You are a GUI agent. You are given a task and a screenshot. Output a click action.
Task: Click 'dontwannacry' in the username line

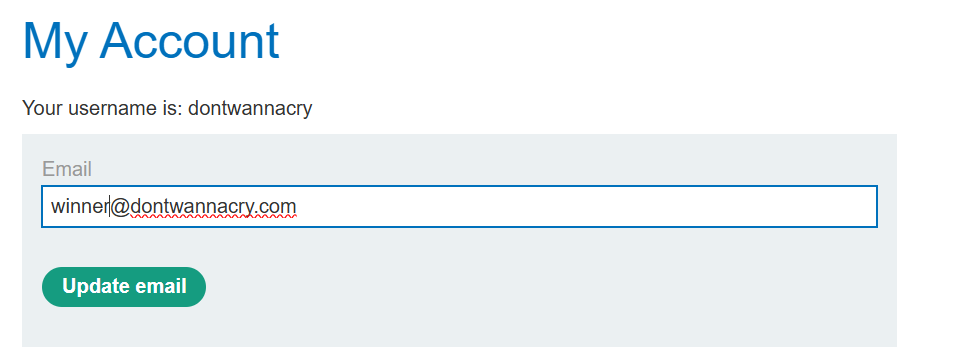(x=250, y=108)
